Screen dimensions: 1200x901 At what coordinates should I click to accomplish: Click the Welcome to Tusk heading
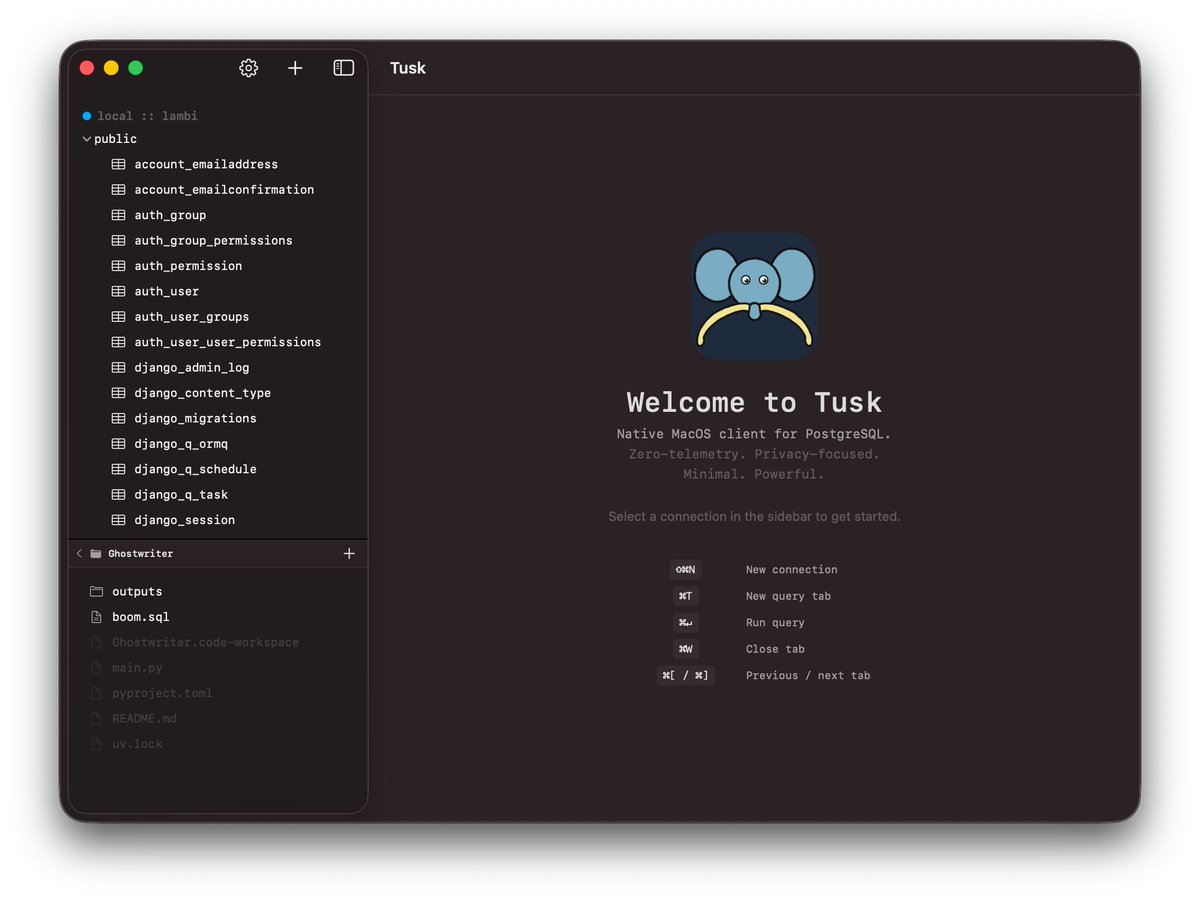(755, 402)
